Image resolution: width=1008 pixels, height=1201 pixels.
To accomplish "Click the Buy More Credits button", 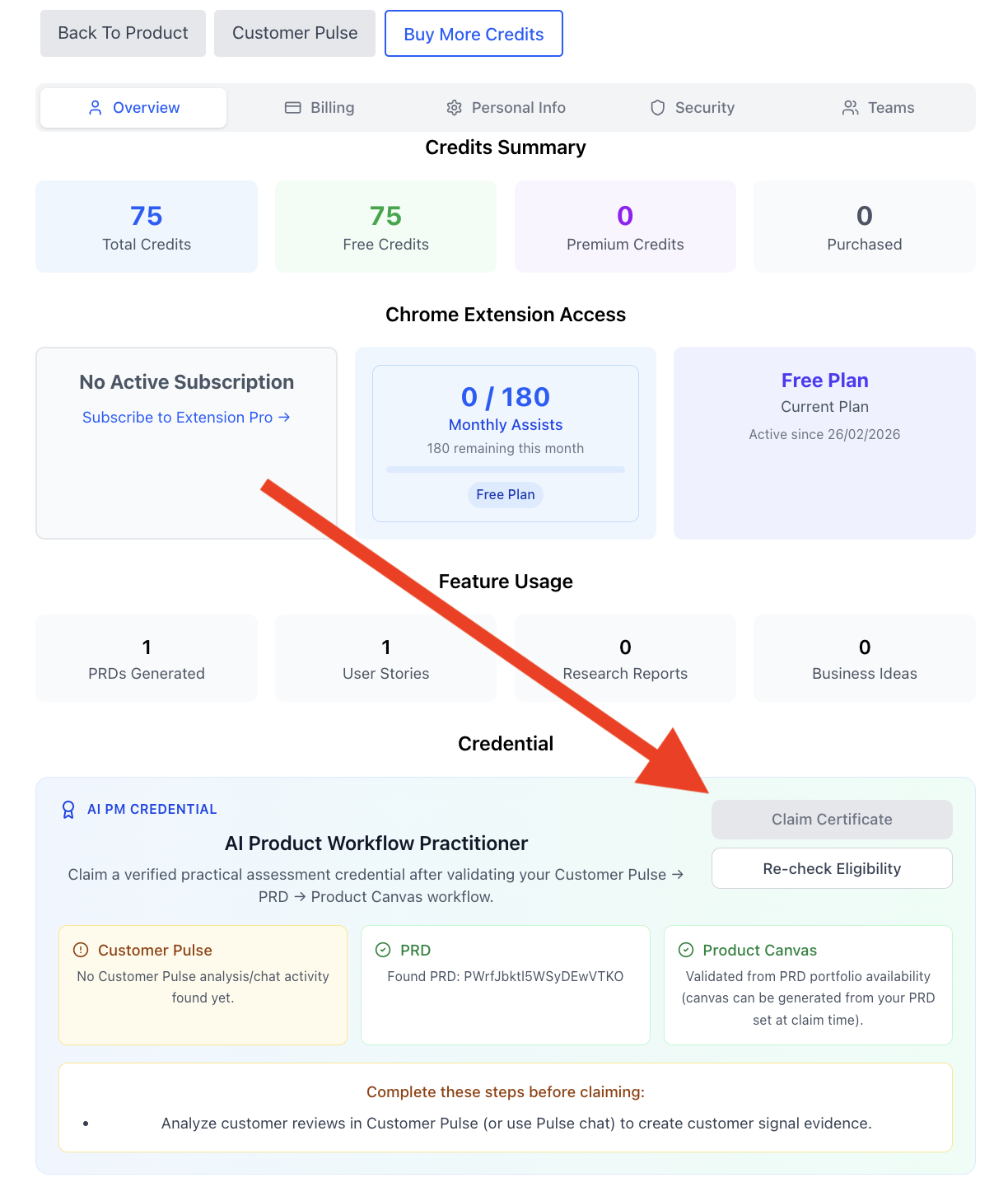I will [473, 34].
